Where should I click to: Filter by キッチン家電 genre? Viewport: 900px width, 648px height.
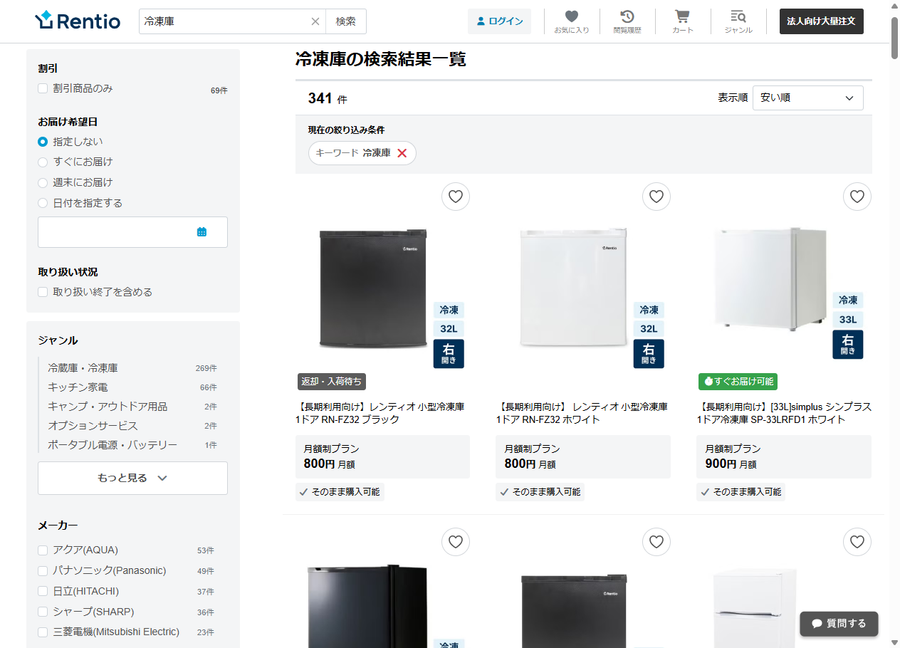77,387
